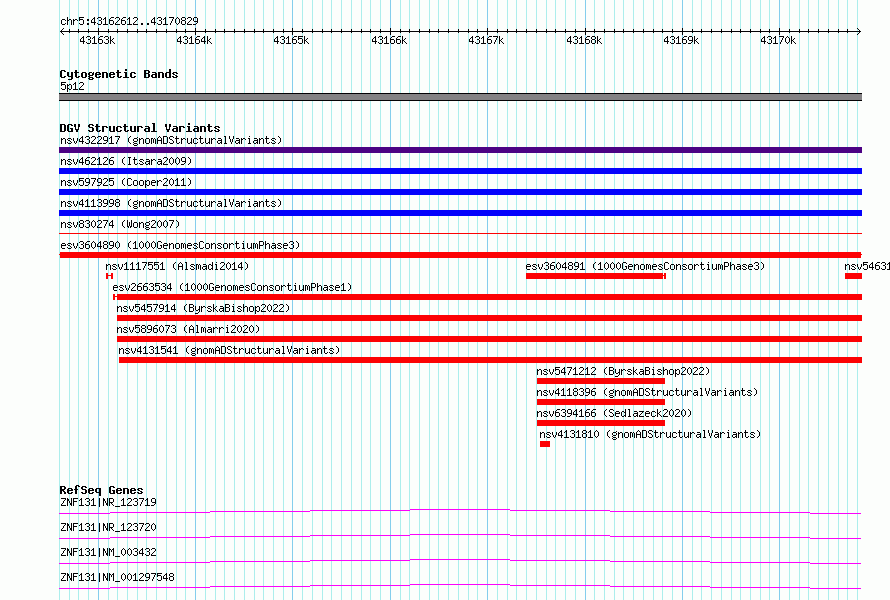Open transcript ZNF131|NM_001297548 label
890x600 pixels.
click(x=117, y=577)
